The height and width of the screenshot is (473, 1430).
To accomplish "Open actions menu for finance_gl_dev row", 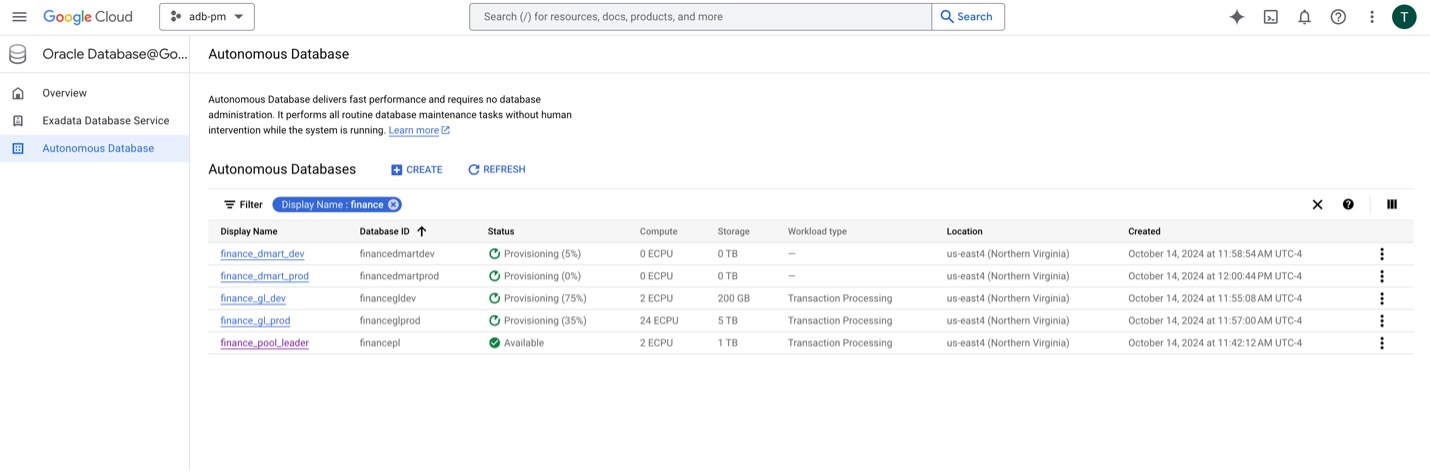I will pos(1382,298).
